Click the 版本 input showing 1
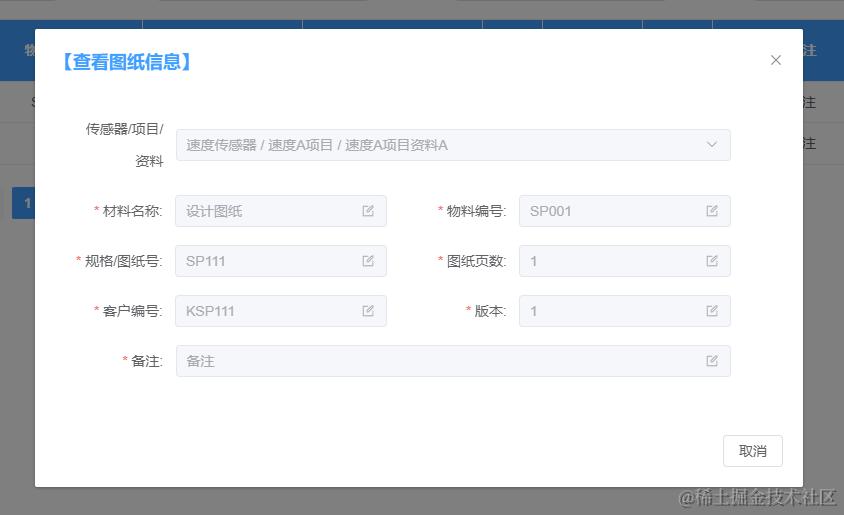The height and width of the screenshot is (515, 844). tap(624, 311)
